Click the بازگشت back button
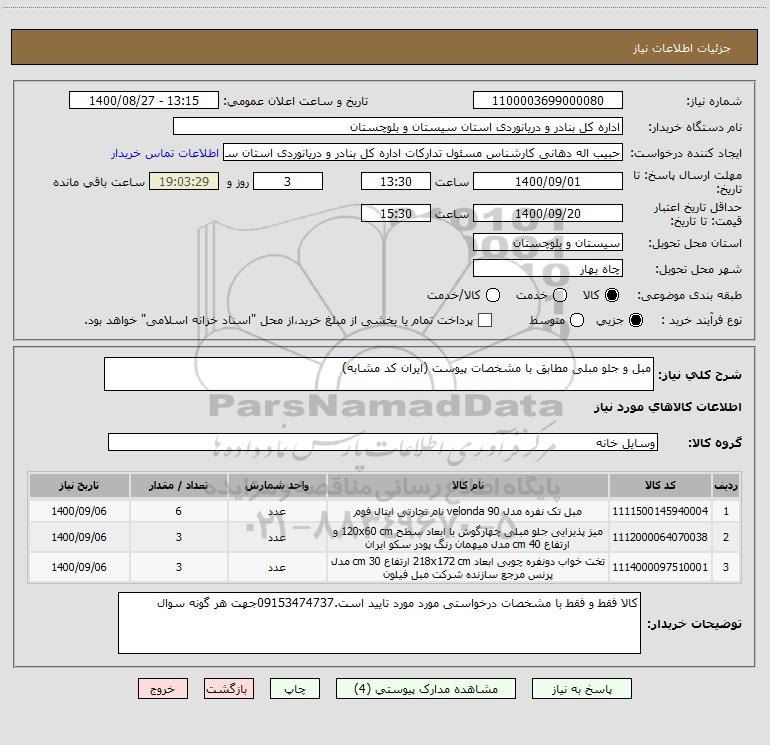This screenshot has width=770, height=745. pos(229,689)
